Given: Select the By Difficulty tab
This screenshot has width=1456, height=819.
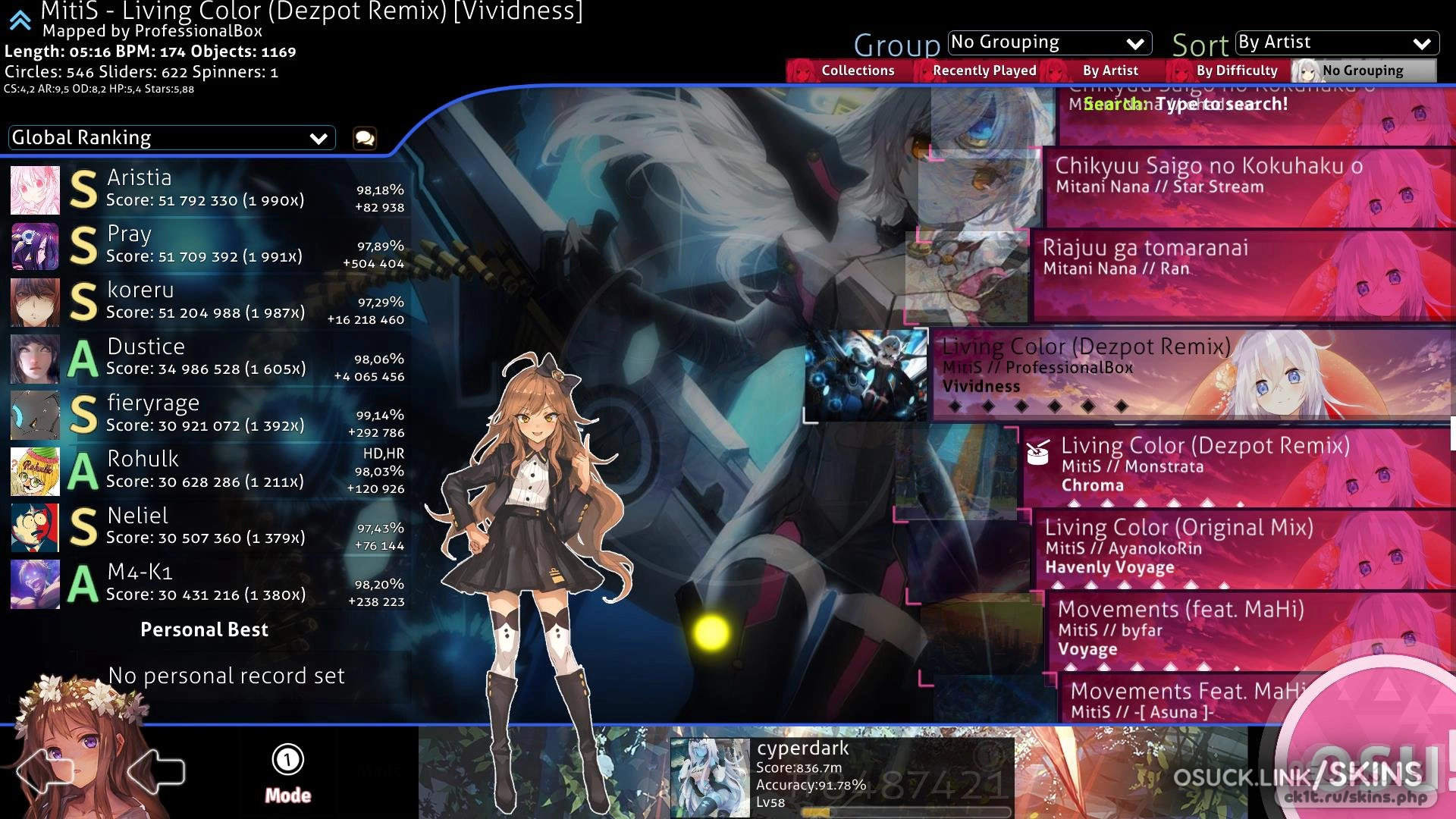Looking at the screenshot, I should [1236, 71].
